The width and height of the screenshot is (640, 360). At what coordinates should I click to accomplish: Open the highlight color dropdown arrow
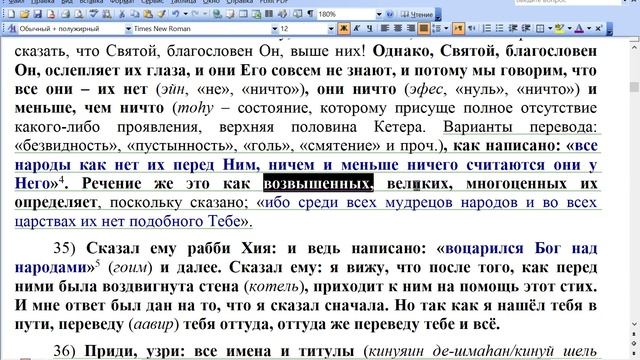[569, 28]
